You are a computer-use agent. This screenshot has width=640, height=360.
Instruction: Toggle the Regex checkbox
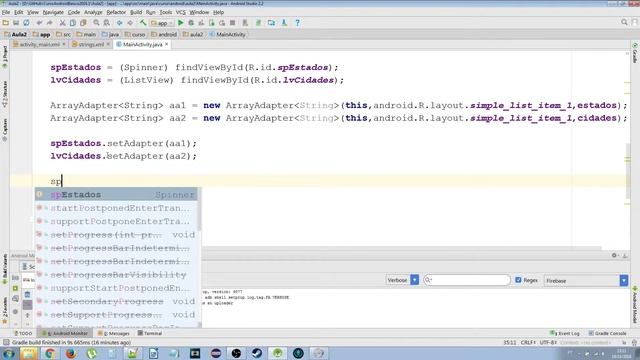(x=518, y=280)
